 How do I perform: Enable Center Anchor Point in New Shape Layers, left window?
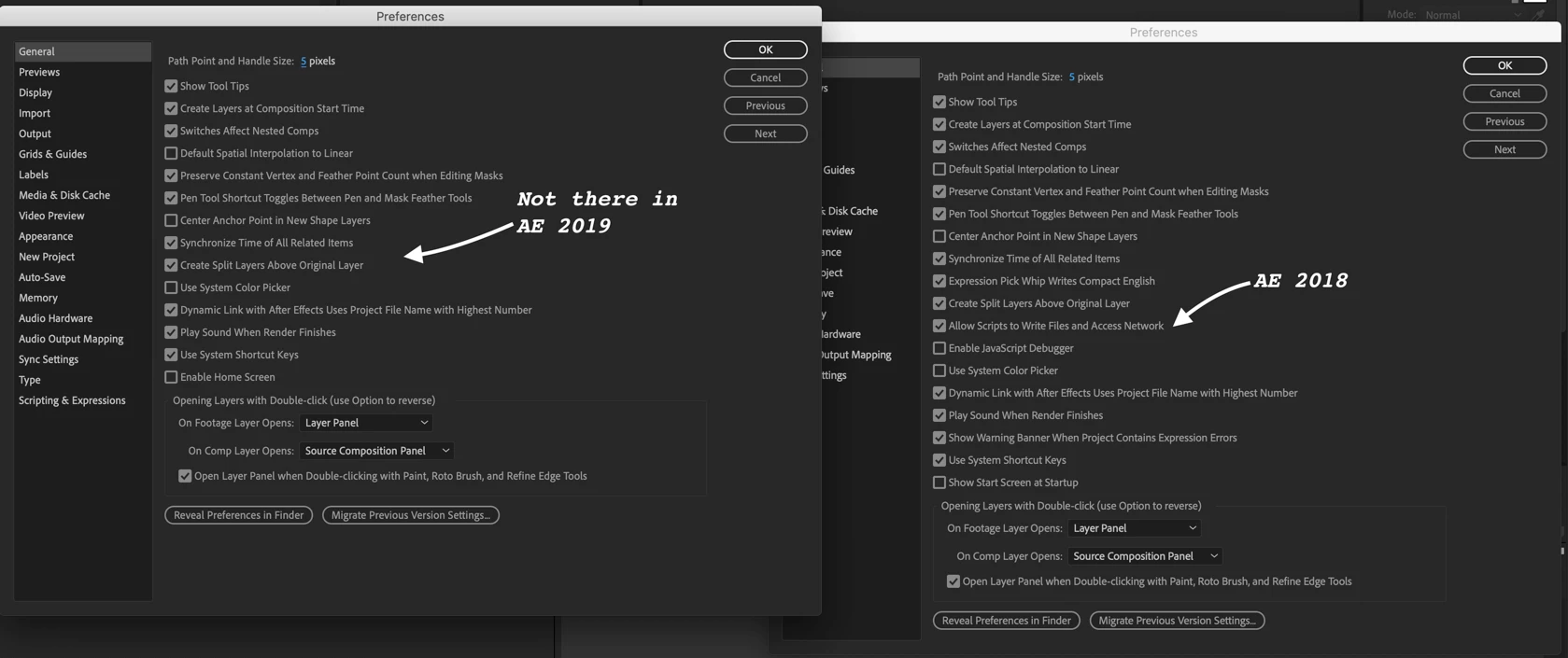pos(171,220)
